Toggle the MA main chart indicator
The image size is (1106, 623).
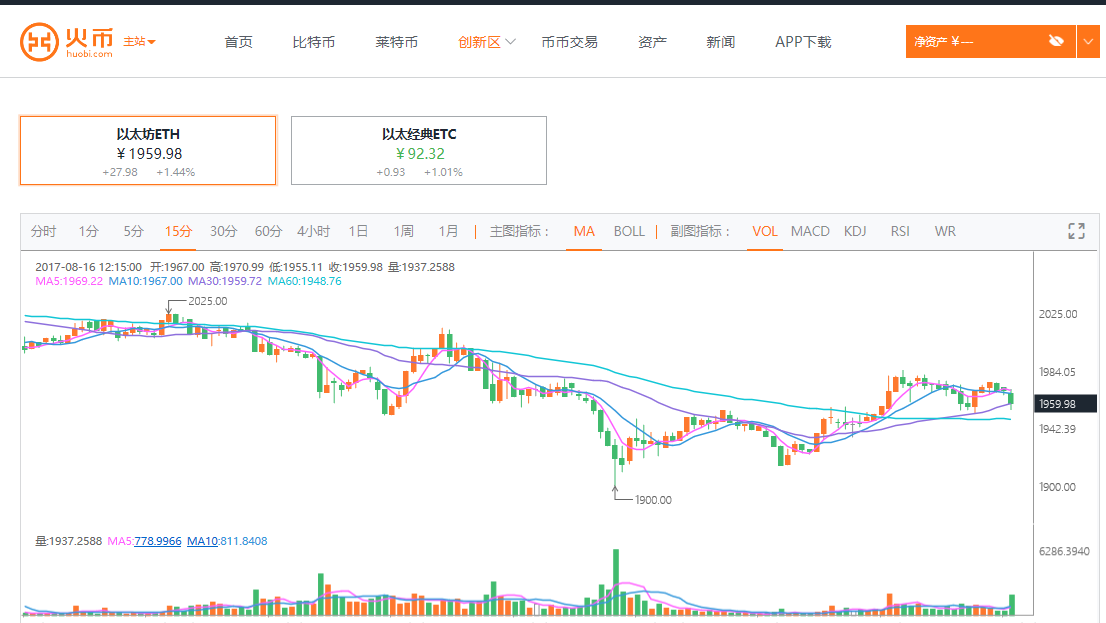pyautogui.click(x=584, y=231)
